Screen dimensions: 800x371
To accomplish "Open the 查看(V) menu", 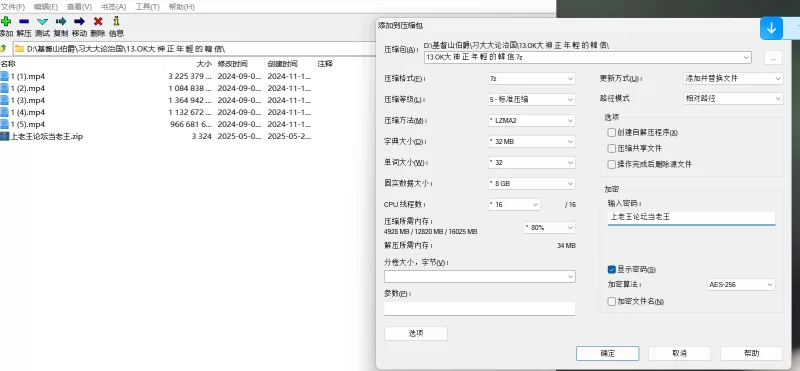I will (80, 7).
